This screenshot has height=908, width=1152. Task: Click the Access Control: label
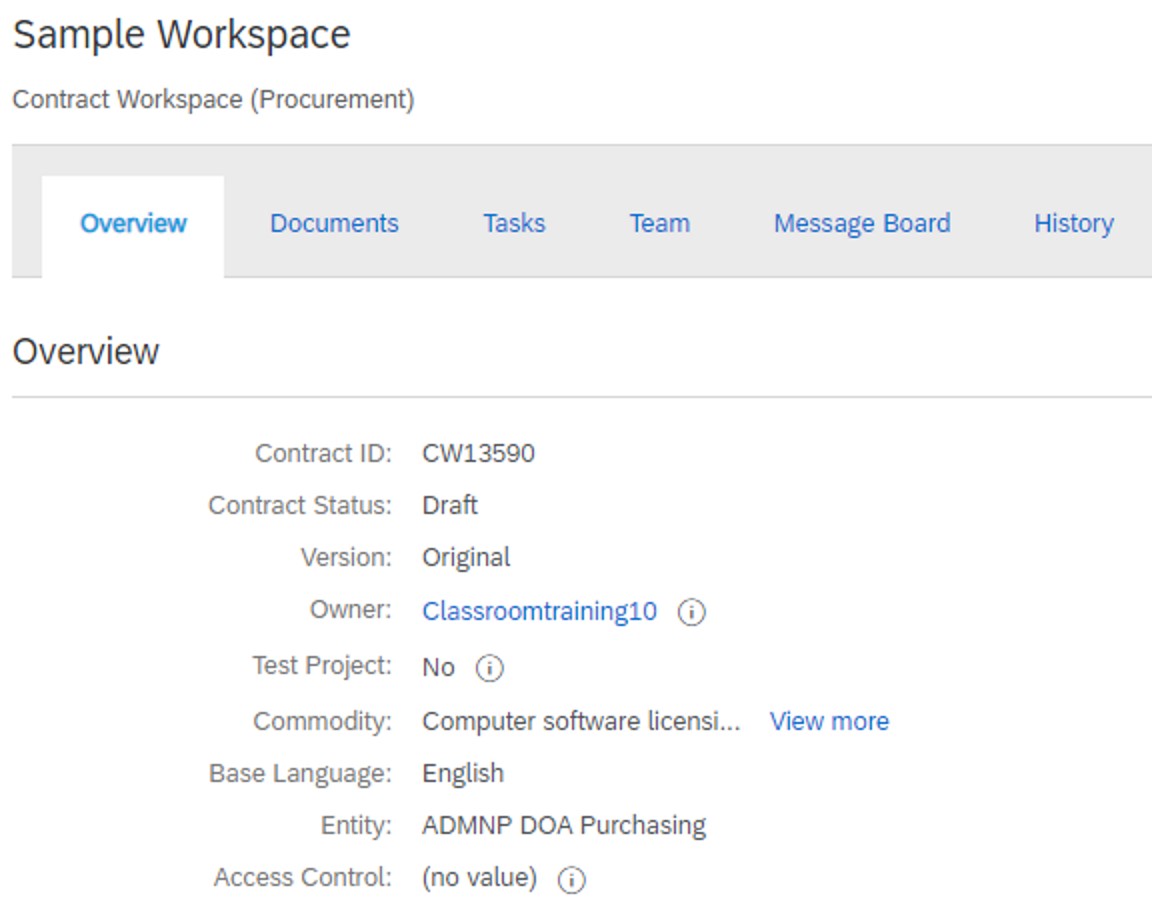tap(303, 878)
